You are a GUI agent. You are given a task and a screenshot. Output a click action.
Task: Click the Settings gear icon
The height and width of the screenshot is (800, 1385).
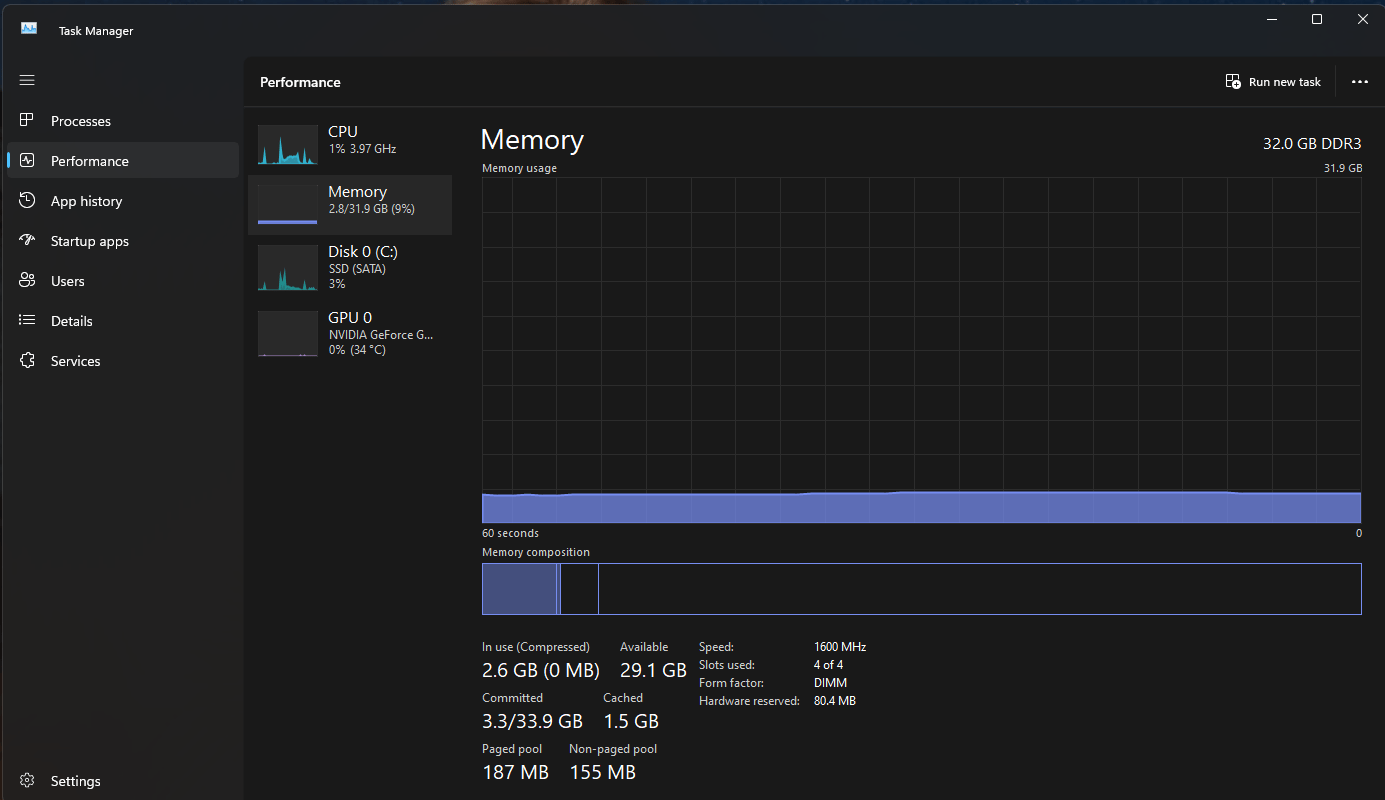pos(27,780)
